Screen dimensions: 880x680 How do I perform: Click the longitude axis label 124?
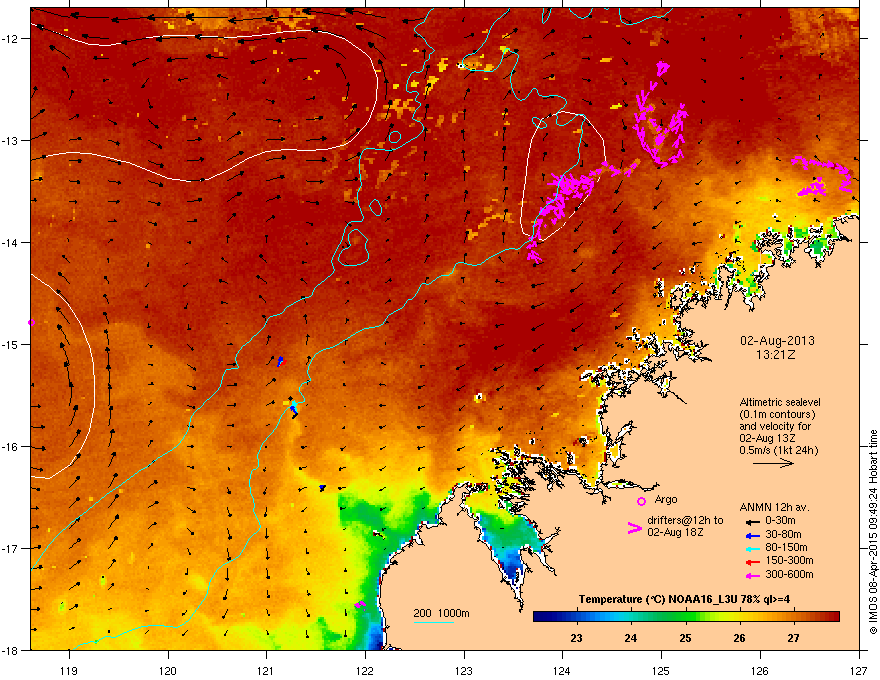[562, 670]
